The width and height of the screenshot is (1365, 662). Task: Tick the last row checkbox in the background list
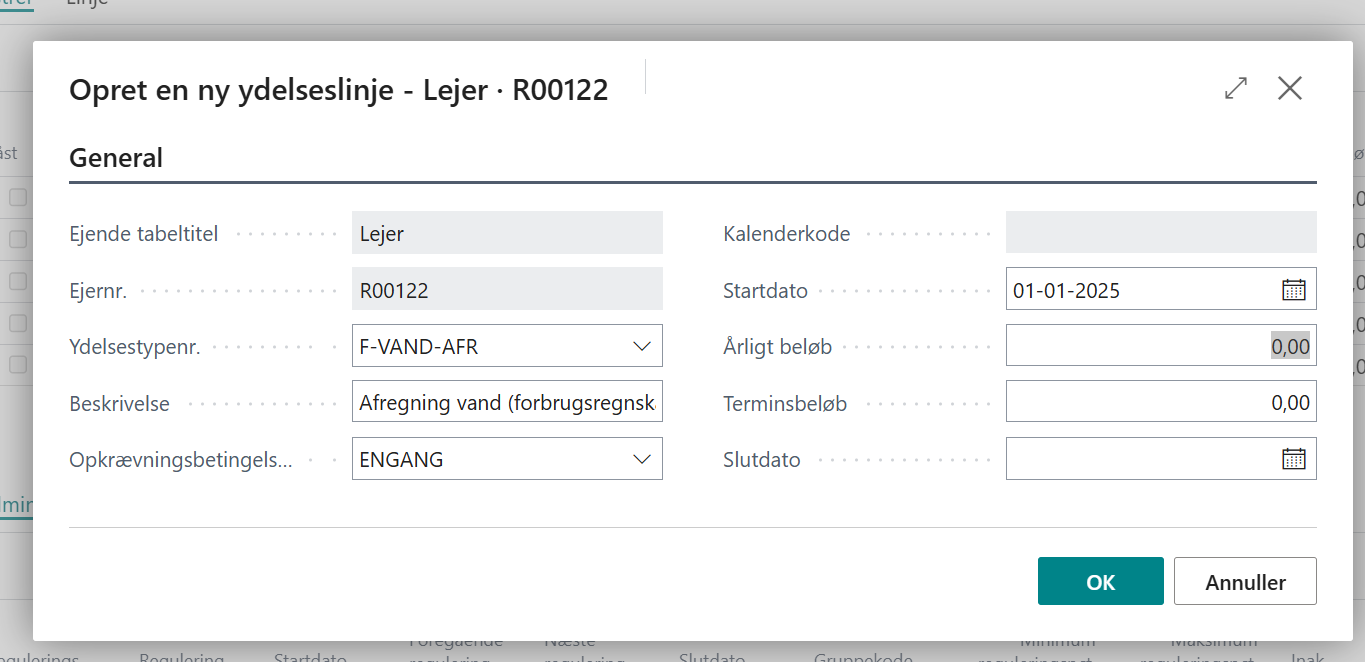[18, 364]
